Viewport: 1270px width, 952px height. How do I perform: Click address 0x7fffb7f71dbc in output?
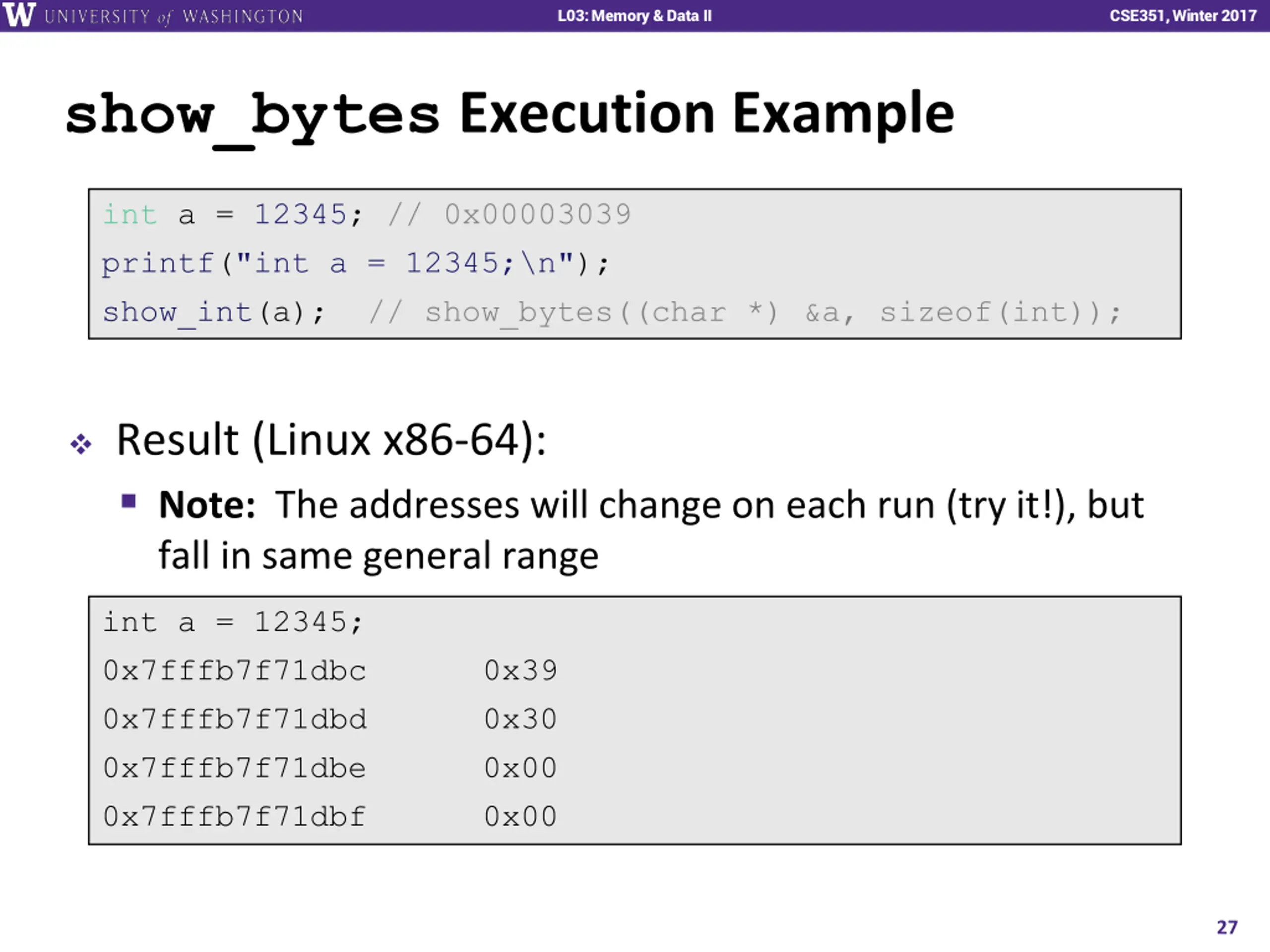(234, 671)
